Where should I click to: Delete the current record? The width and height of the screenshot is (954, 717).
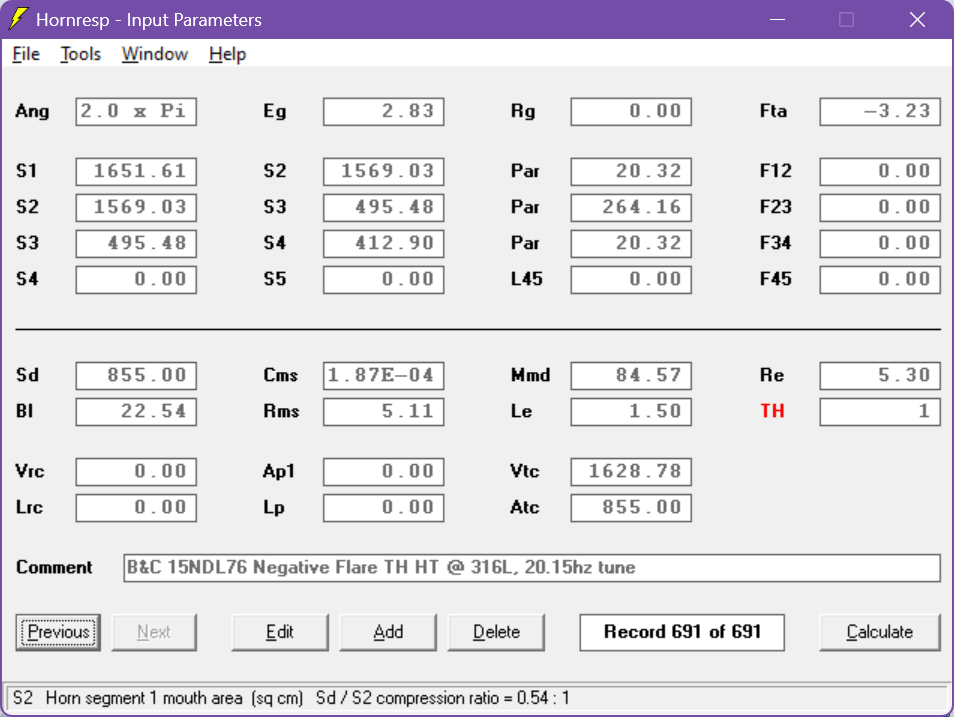pyautogui.click(x=496, y=632)
